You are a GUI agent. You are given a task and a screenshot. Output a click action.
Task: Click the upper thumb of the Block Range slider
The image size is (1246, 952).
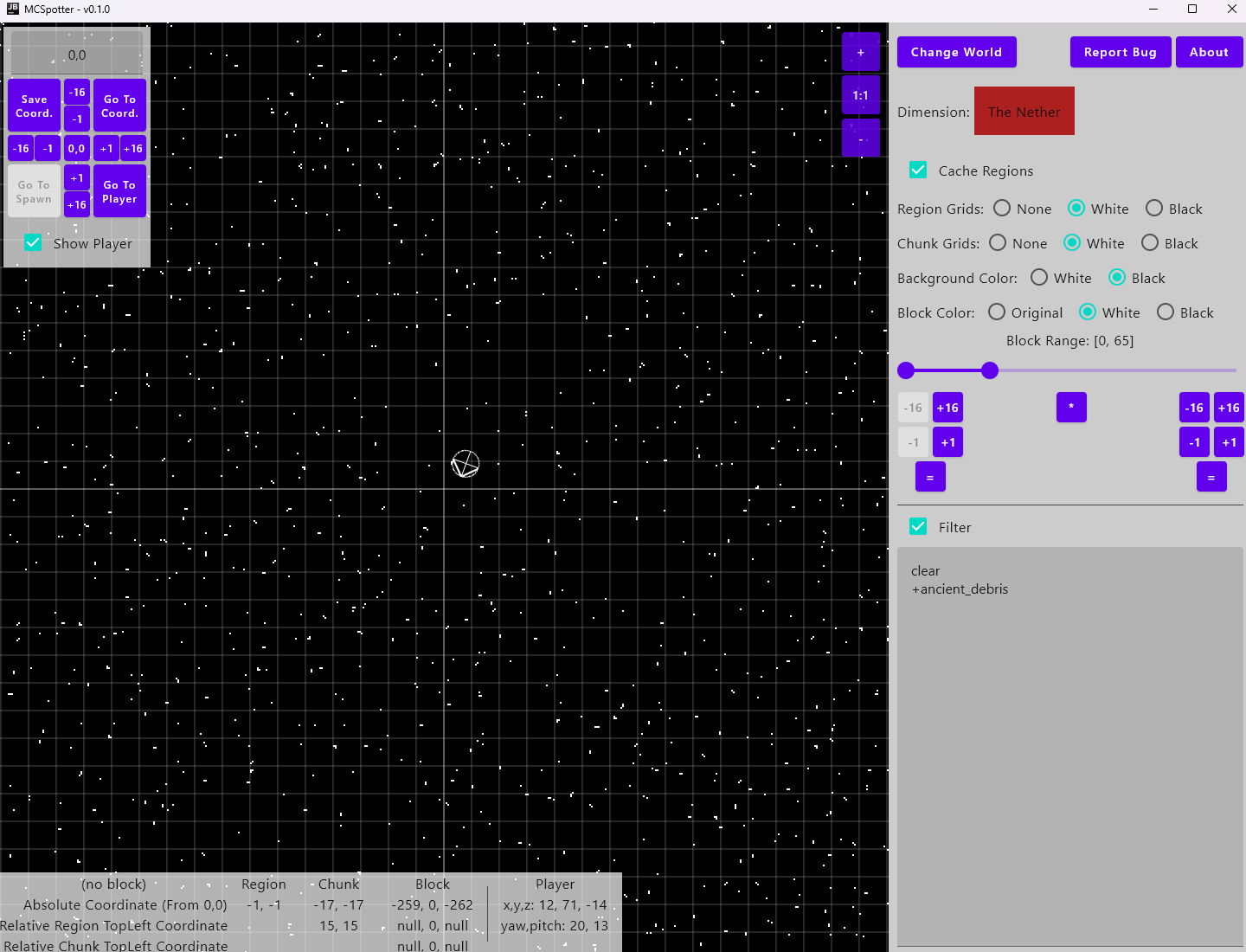click(x=990, y=370)
